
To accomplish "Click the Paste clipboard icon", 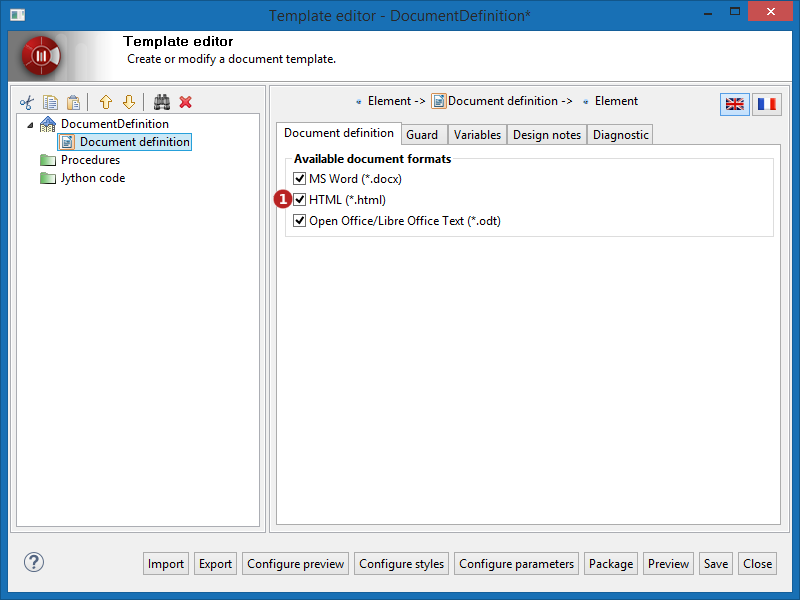I will (73, 102).
